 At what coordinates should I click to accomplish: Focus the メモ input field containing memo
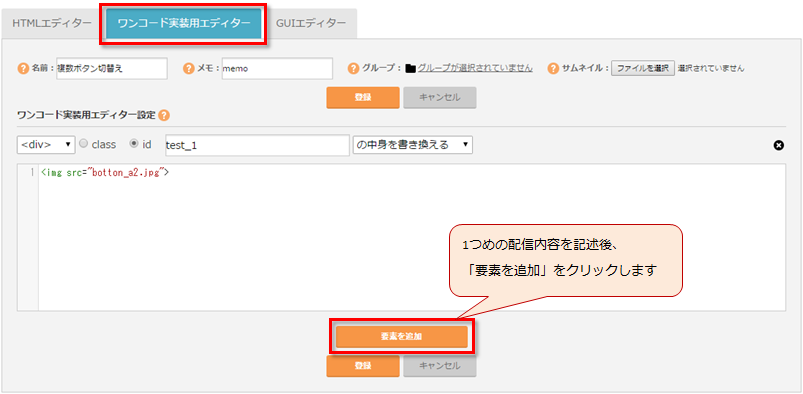coord(277,69)
